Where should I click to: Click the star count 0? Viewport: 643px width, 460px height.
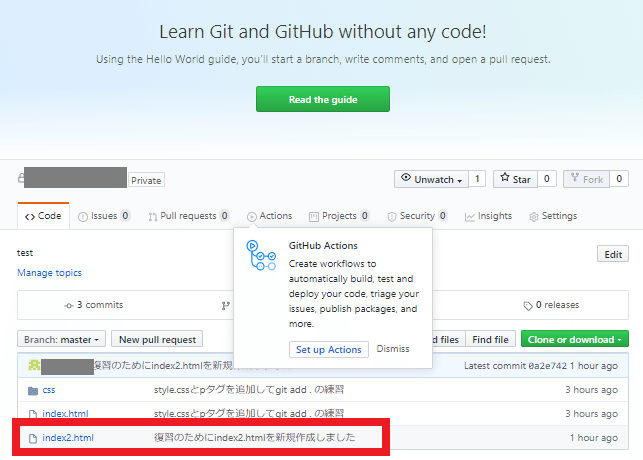click(547, 179)
